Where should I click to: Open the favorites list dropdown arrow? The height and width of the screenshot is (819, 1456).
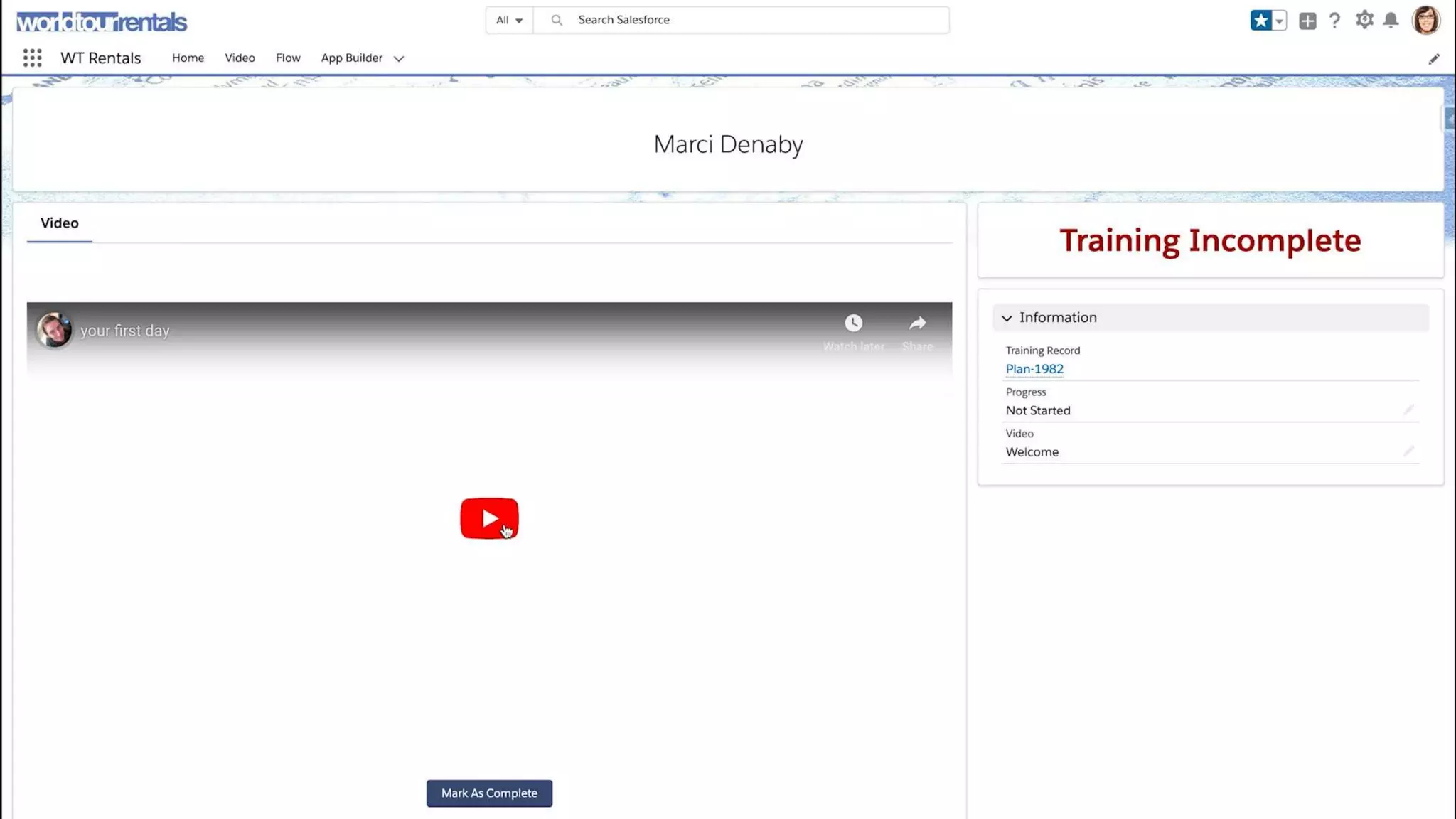click(x=1279, y=21)
